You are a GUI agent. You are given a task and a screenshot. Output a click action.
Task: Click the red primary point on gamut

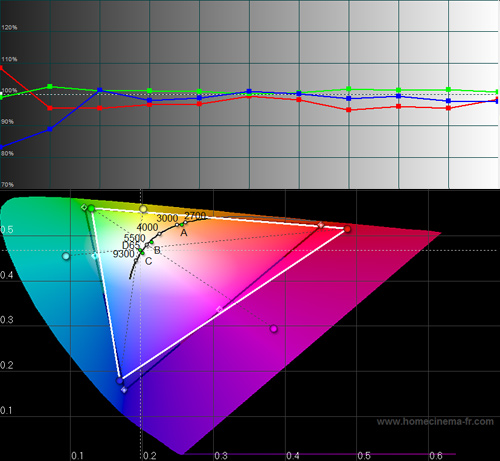click(347, 229)
